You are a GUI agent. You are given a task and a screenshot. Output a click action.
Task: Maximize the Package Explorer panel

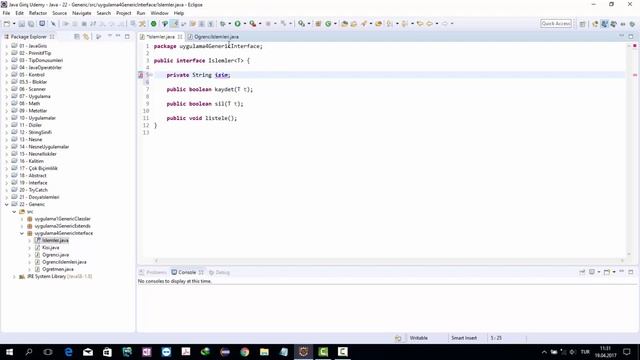(127, 36)
